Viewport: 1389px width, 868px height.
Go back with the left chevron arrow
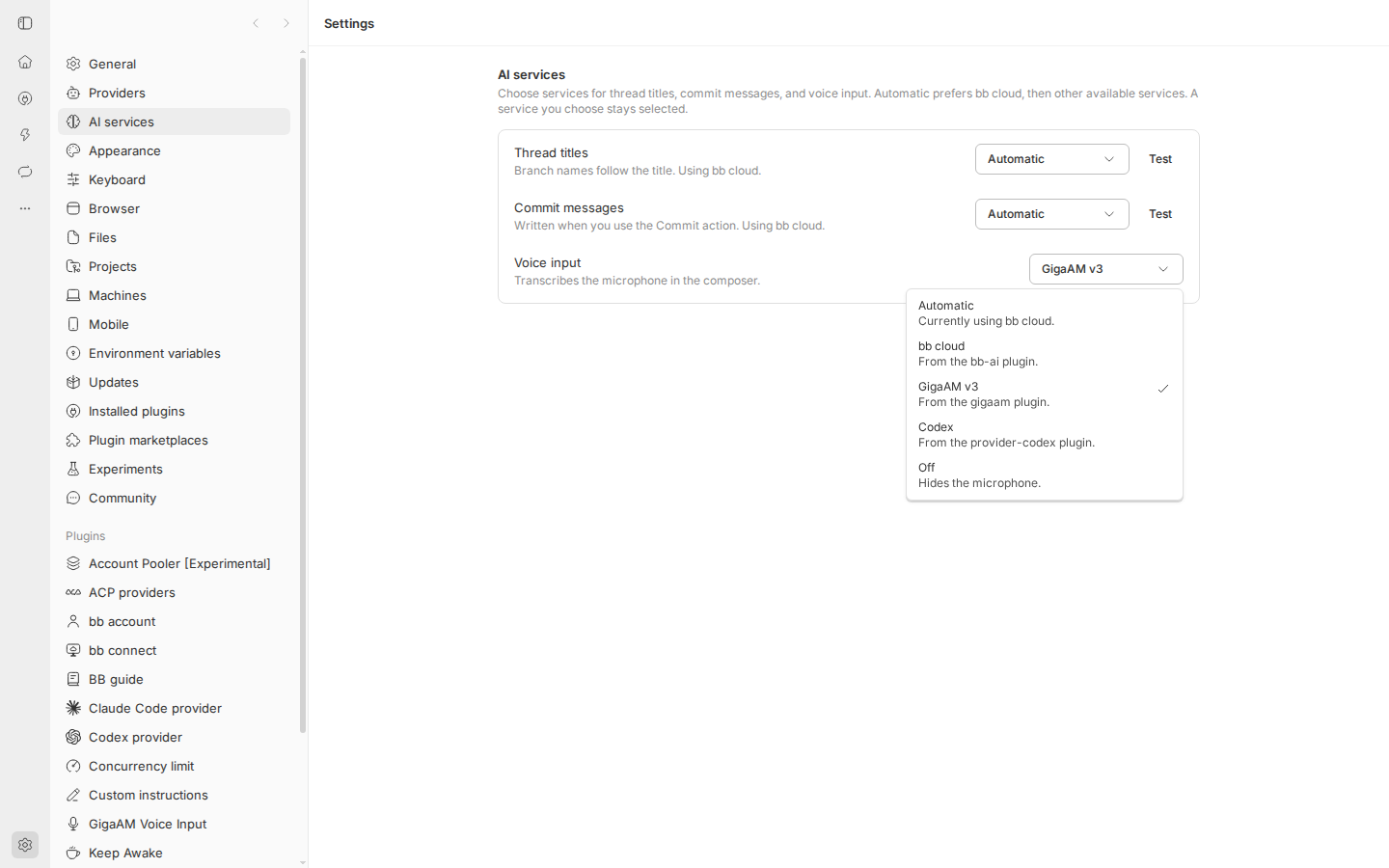256,23
